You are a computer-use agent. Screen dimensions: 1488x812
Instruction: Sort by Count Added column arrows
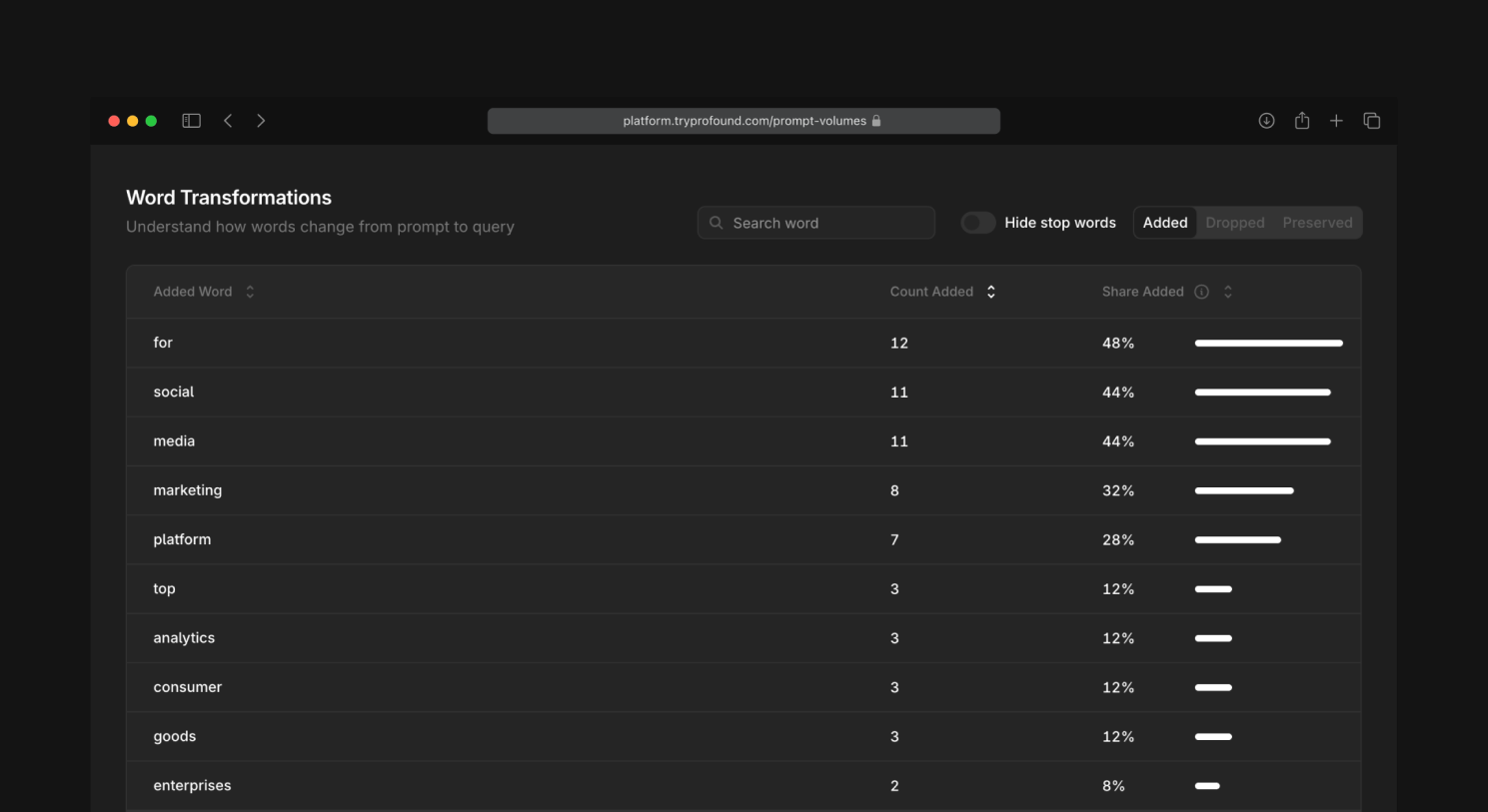[990, 292]
